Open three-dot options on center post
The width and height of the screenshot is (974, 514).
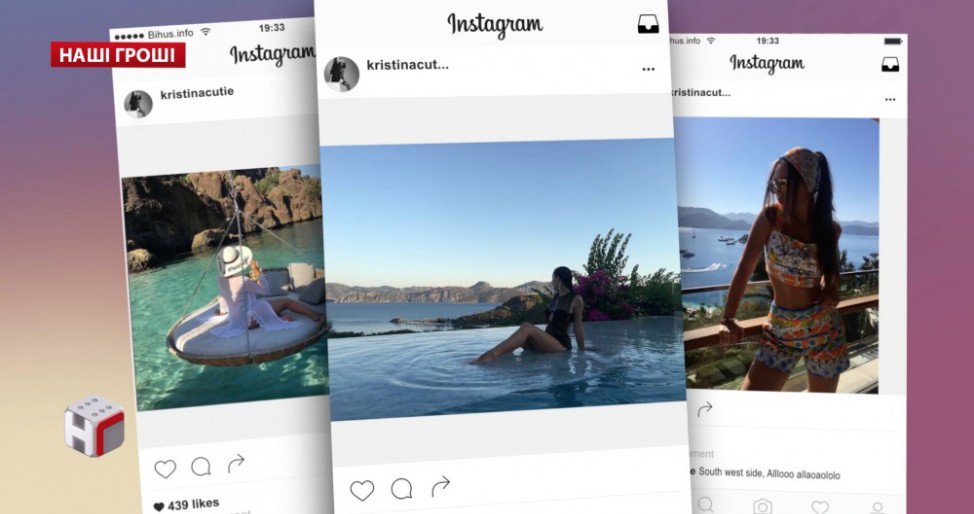tap(648, 69)
